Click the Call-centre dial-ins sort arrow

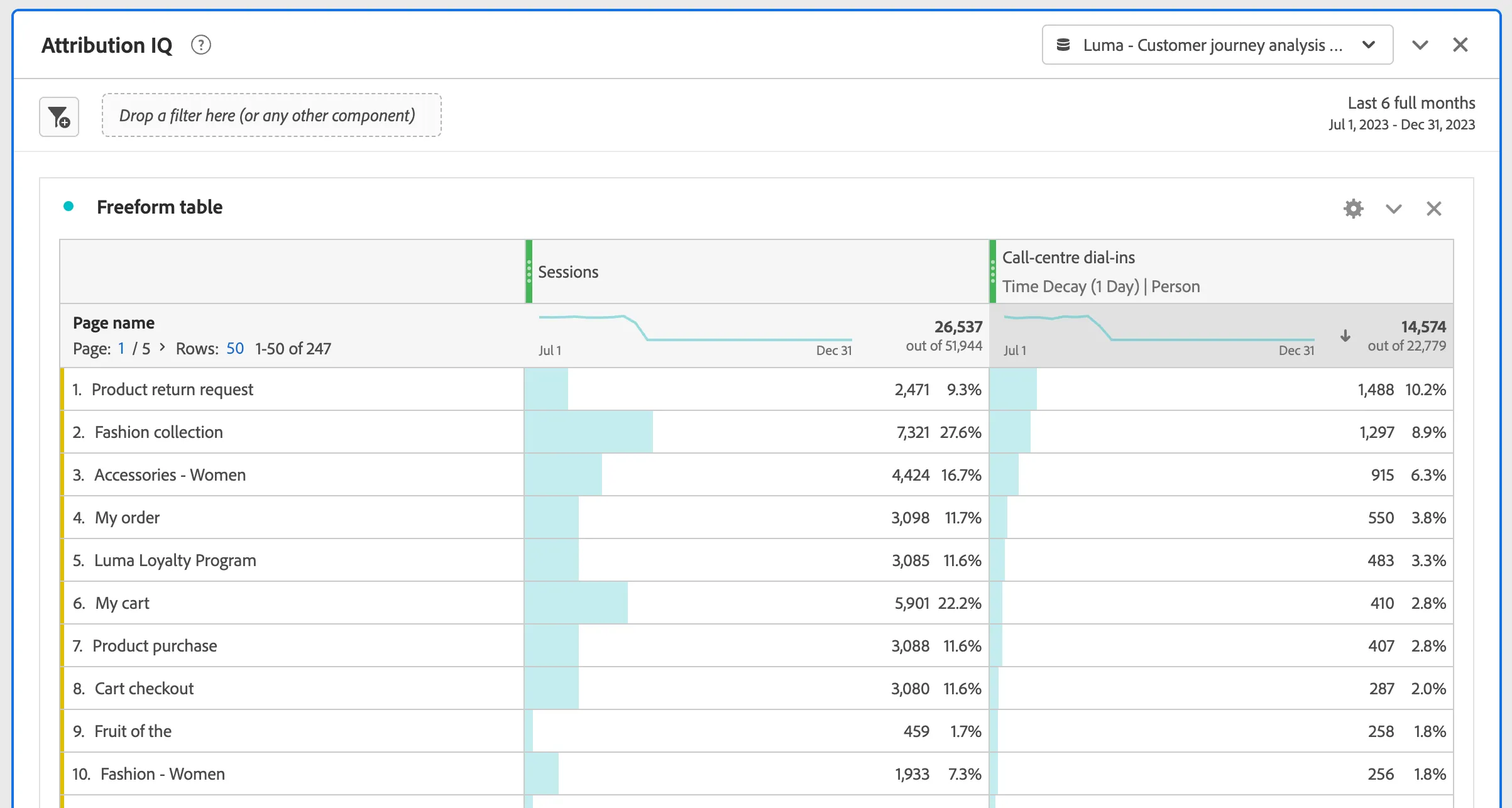pos(1345,336)
